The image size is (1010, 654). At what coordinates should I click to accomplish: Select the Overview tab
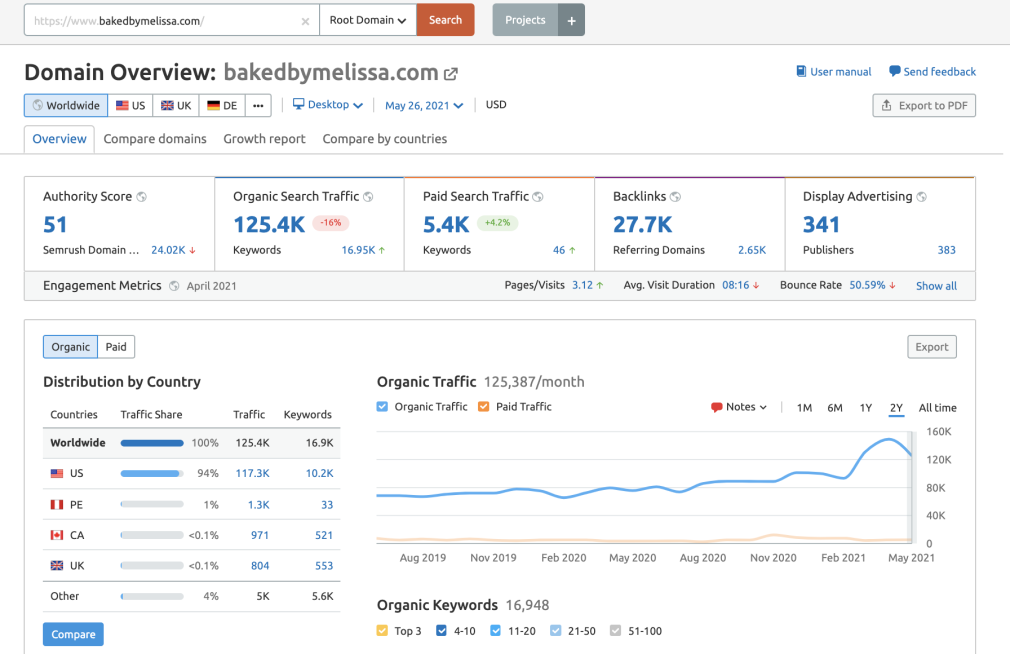[x=59, y=139]
